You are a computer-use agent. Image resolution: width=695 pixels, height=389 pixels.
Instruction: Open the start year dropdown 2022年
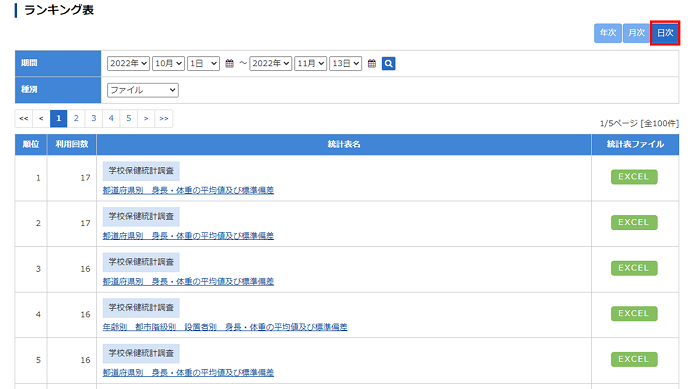(x=128, y=63)
